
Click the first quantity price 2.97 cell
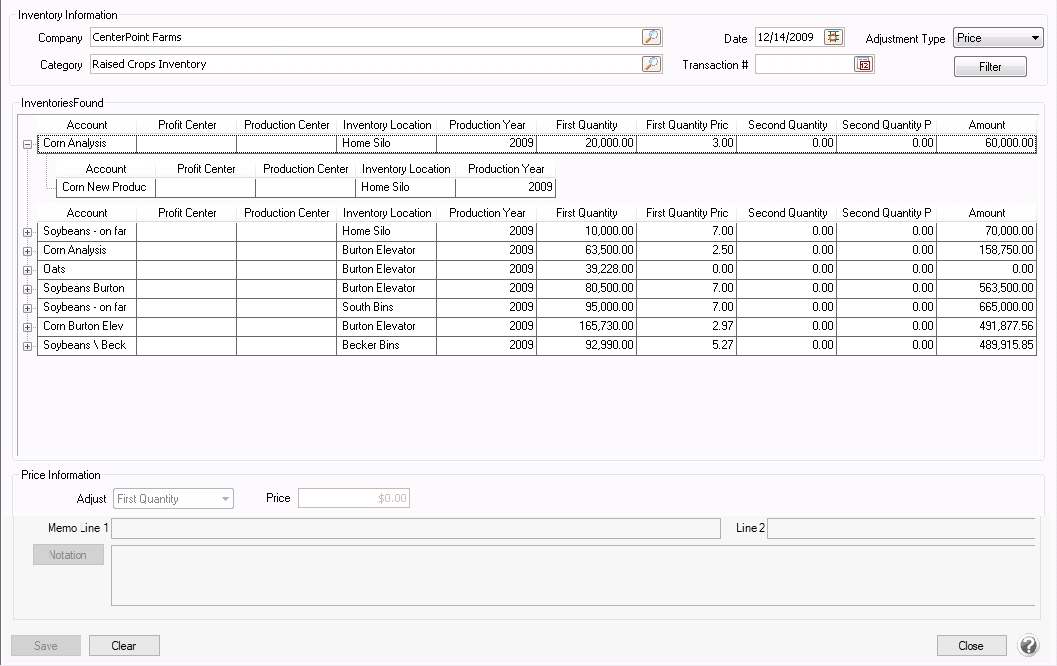[x=686, y=326]
